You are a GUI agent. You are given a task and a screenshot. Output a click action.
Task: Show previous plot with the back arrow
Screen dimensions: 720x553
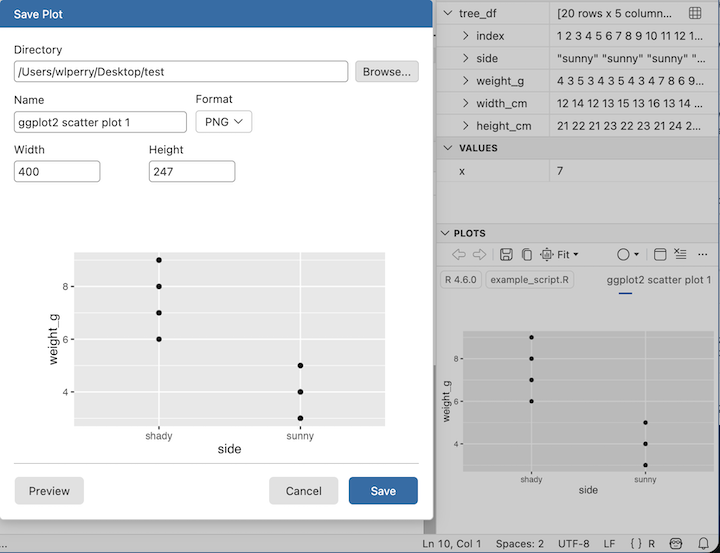459,254
